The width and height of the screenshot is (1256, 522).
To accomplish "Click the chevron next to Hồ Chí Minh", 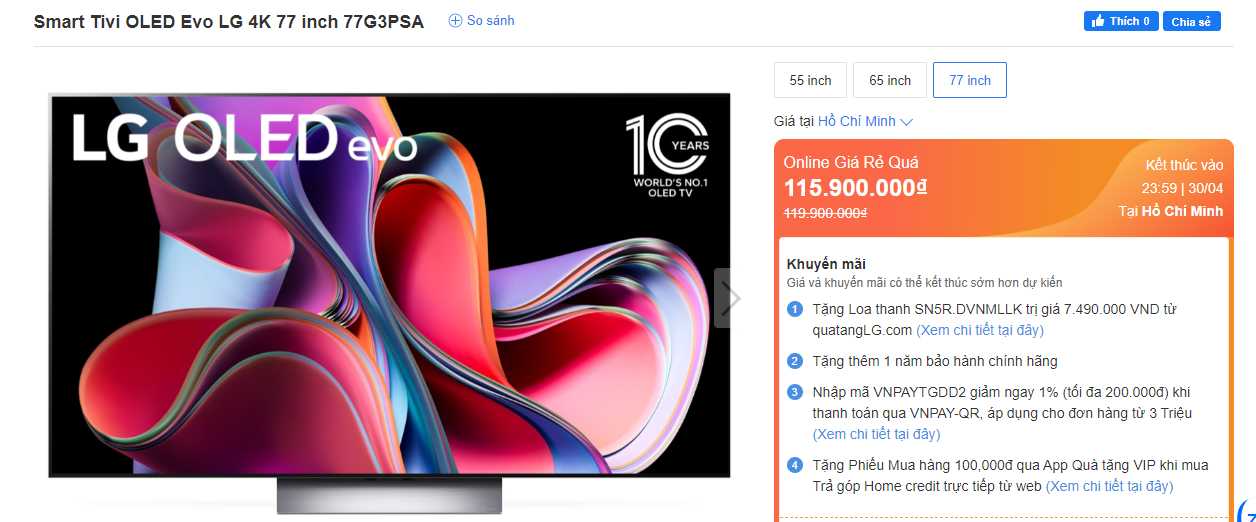I will (x=907, y=122).
